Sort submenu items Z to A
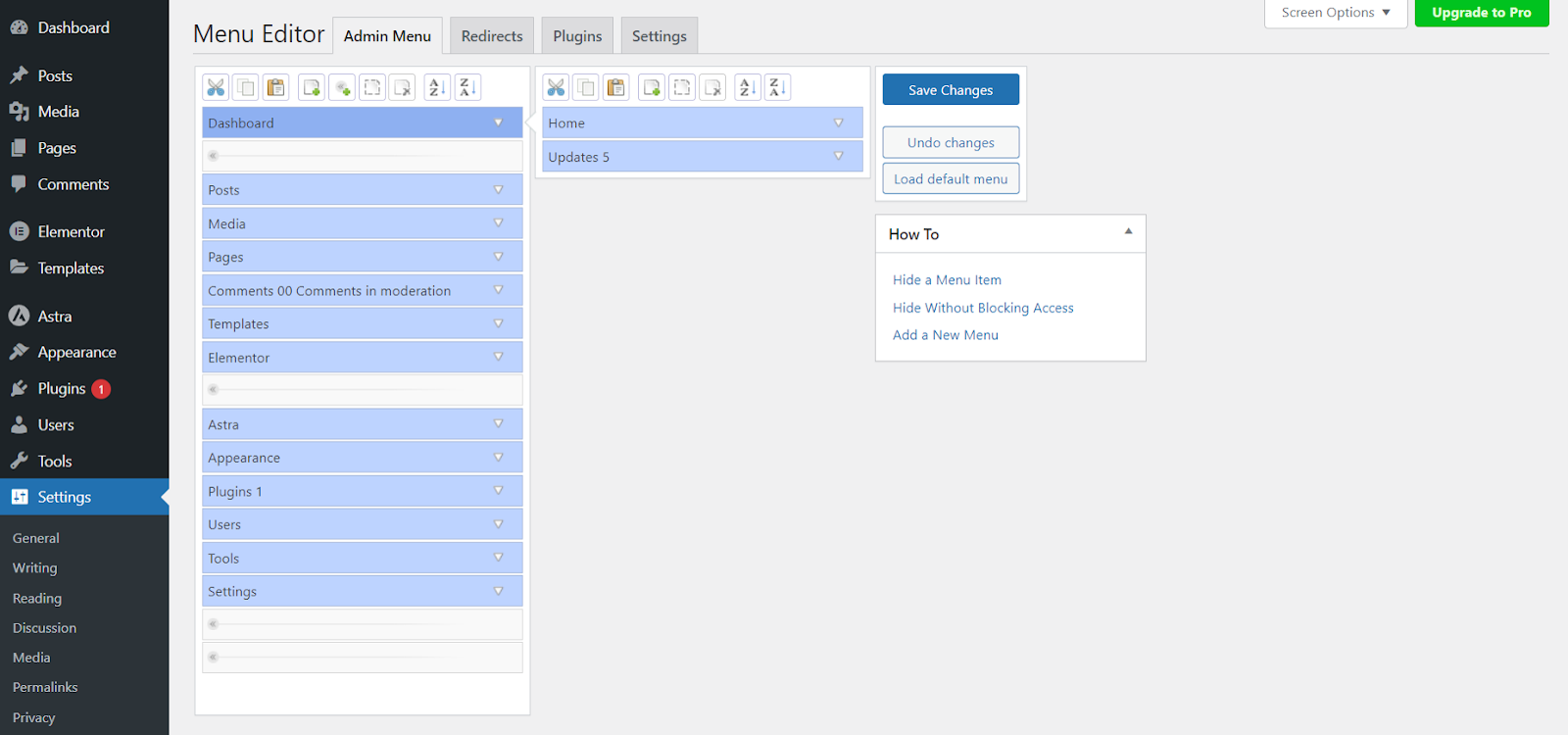Screen dimensions: 1568x735 pos(777,88)
